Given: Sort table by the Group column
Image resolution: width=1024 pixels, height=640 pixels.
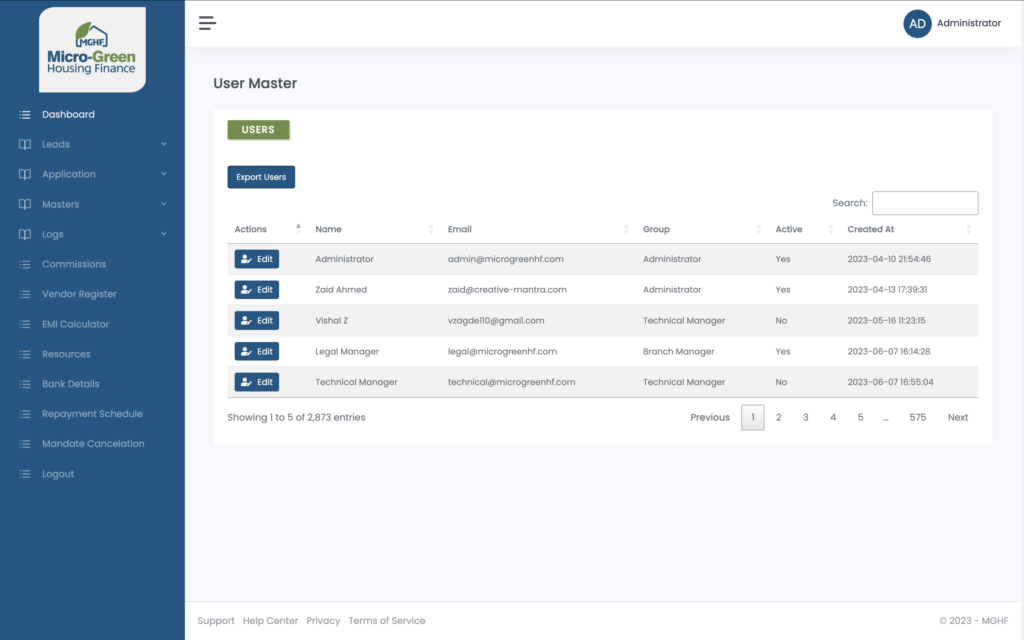Looking at the screenshot, I should (699, 229).
